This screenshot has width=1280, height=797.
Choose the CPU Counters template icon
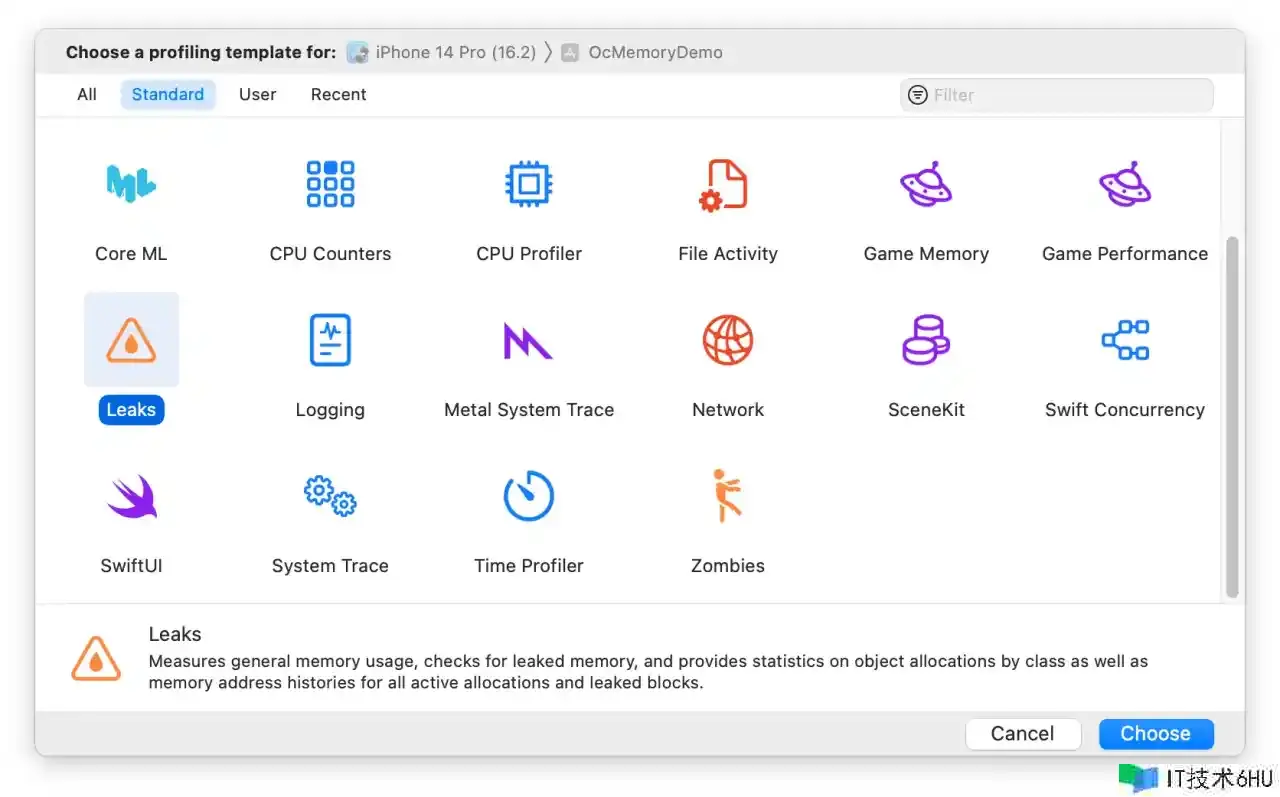pos(330,184)
